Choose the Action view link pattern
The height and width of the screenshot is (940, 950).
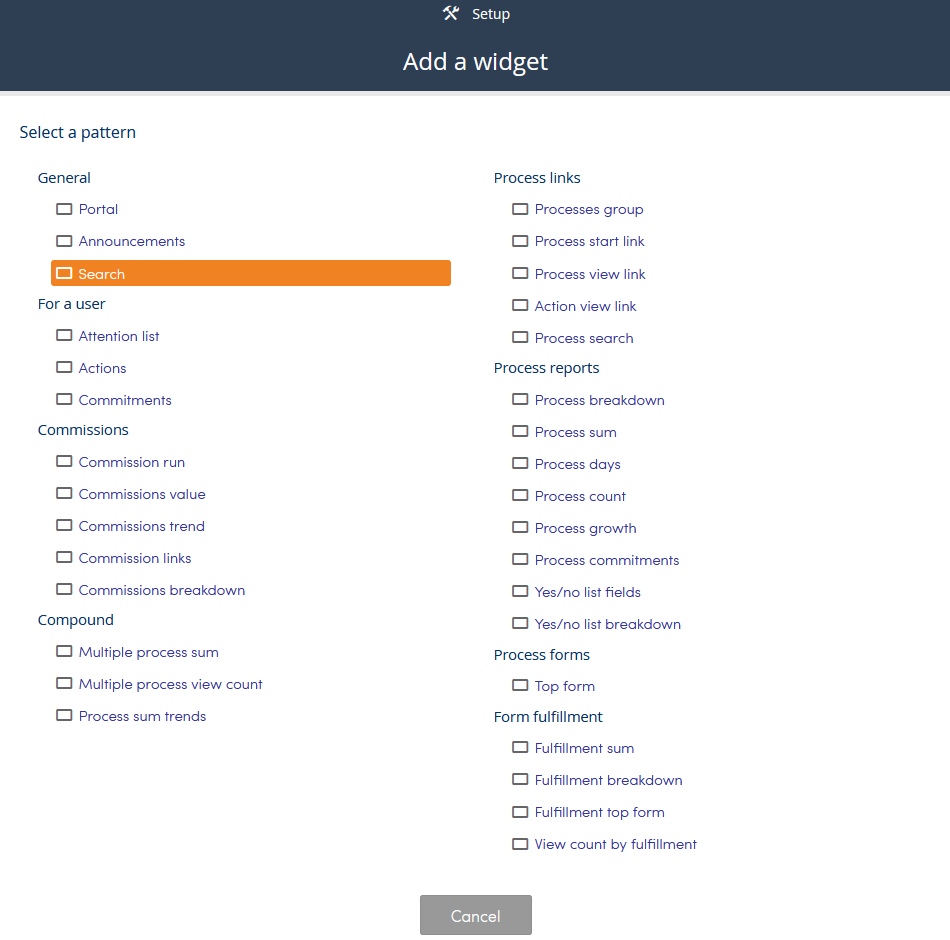(x=585, y=306)
